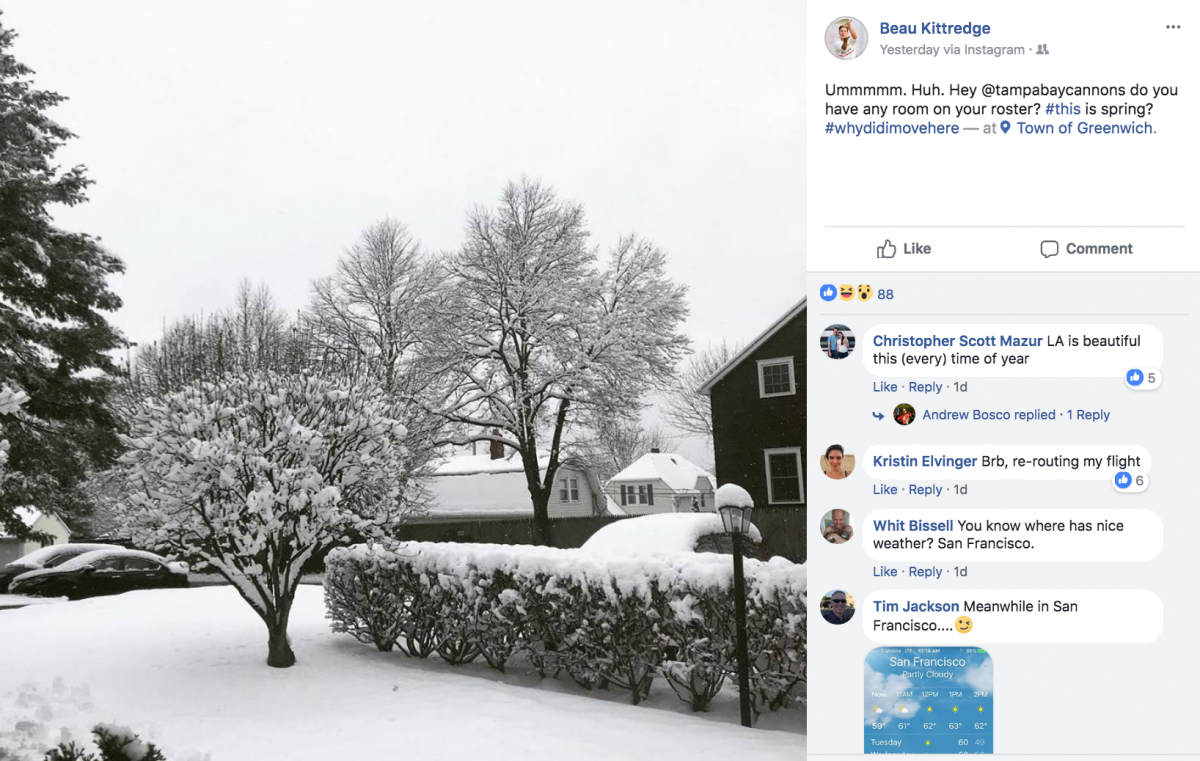Screen dimensions: 1200x761
Task: Click the location pin next to Town of Greenwich
Action: point(1006,128)
